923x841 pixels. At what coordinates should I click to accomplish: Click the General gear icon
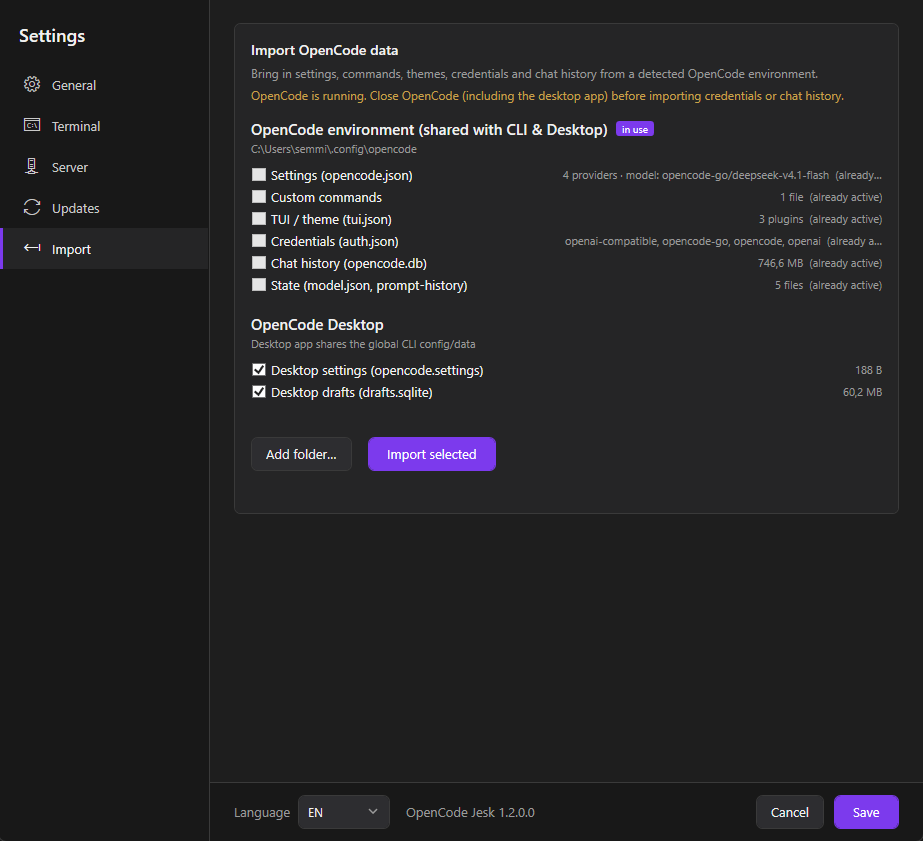pos(32,84)
